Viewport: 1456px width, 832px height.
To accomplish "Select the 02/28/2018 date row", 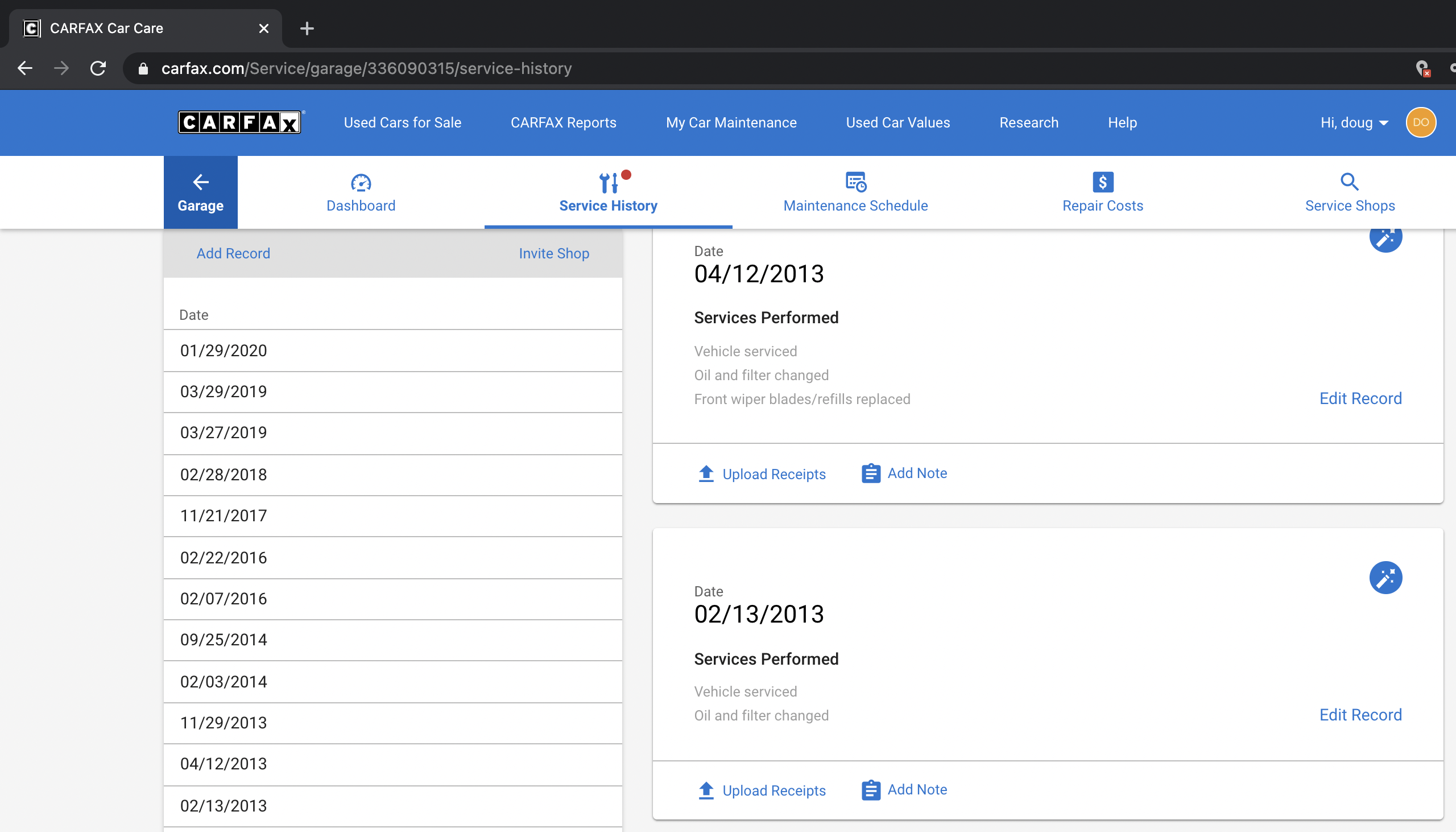I will (393, 475).
